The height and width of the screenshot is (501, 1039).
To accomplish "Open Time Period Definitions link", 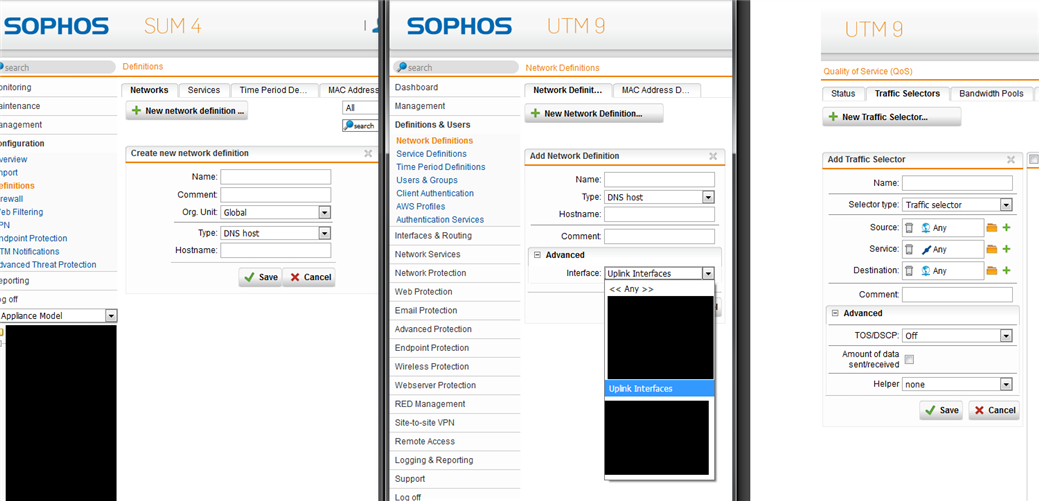I will (441, 167).
